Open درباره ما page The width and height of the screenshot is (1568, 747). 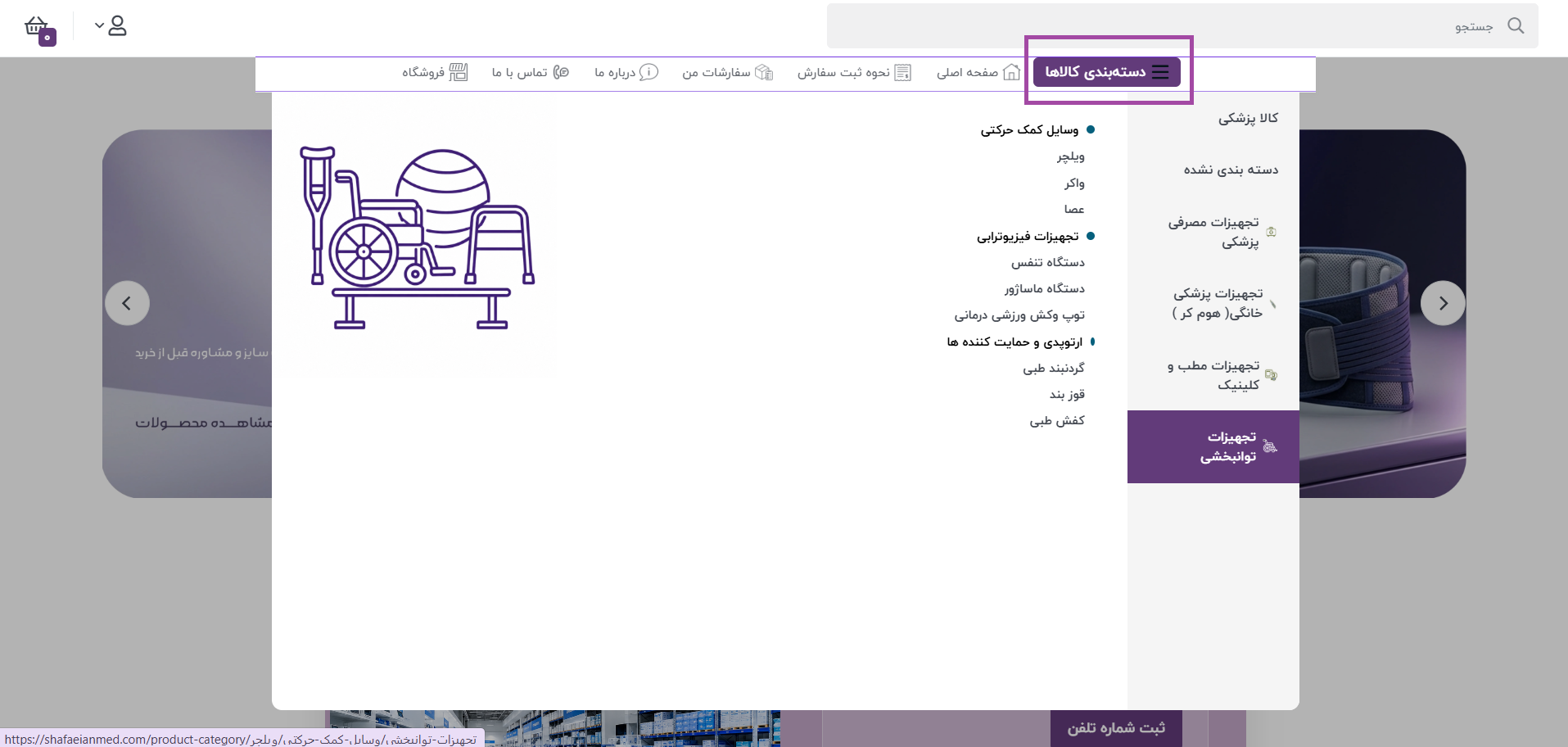click(615, 72)
